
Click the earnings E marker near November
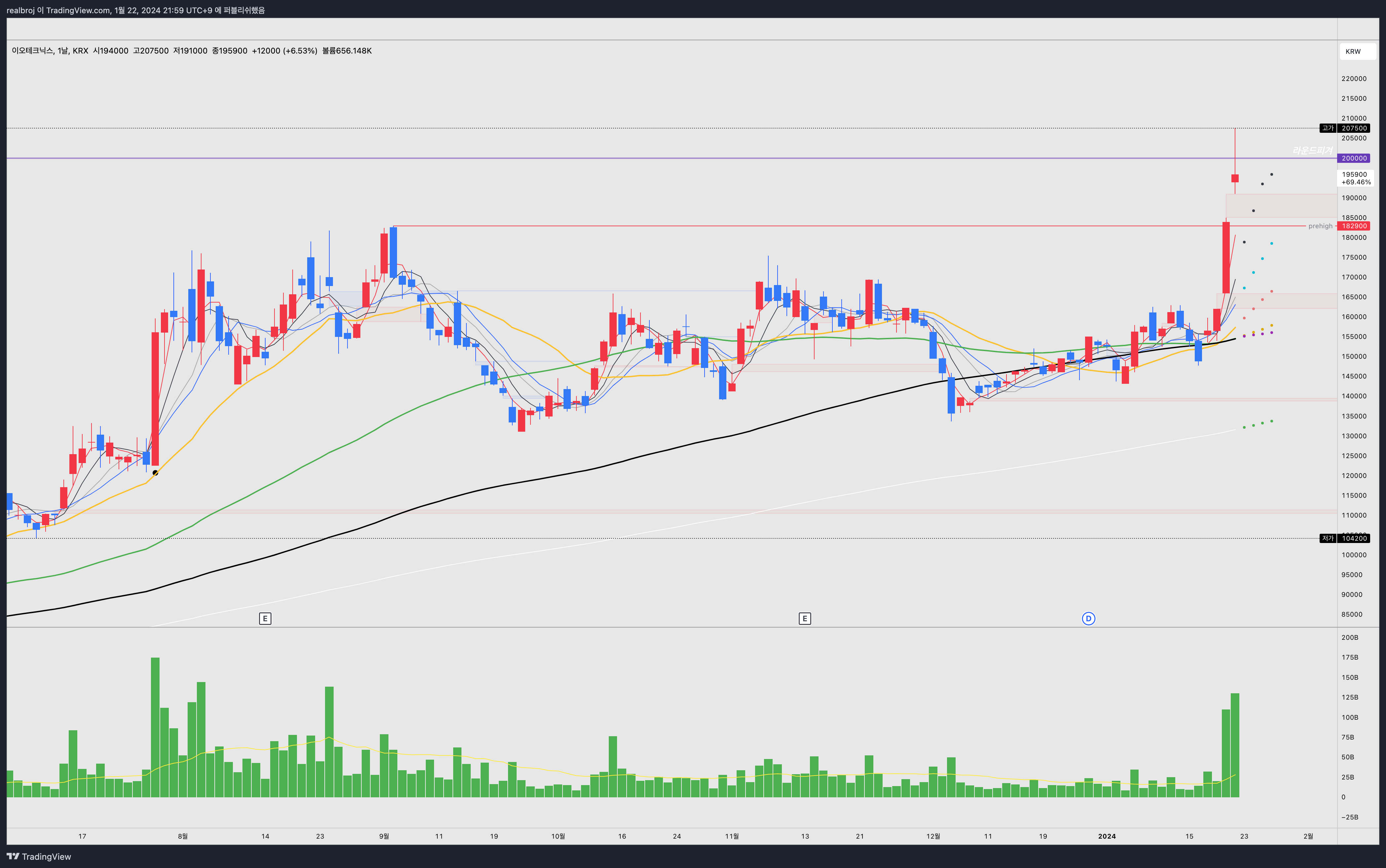pos(804,618)
